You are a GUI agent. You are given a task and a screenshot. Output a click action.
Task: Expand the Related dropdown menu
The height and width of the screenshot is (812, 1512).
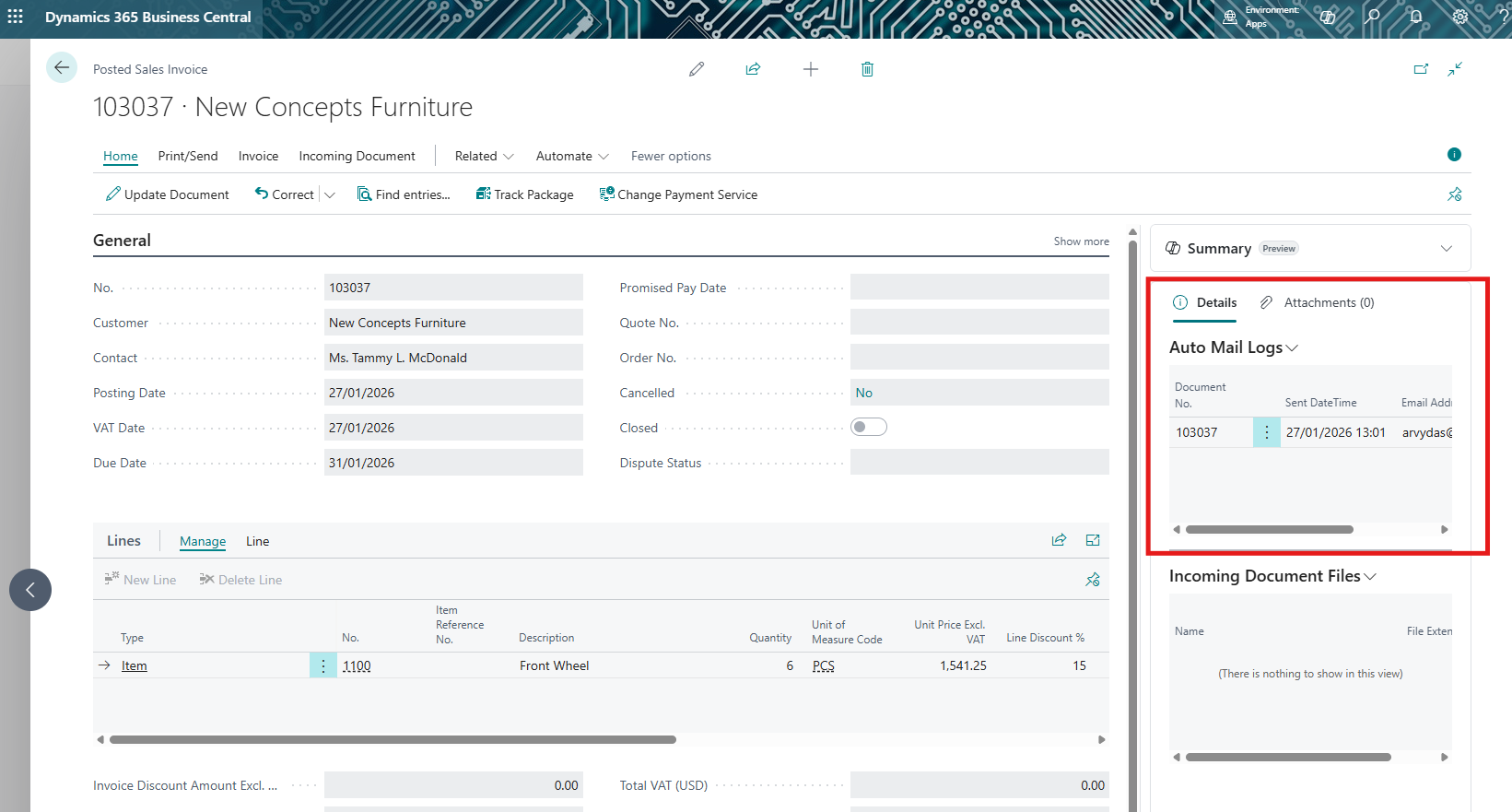[x=484, y=156]
